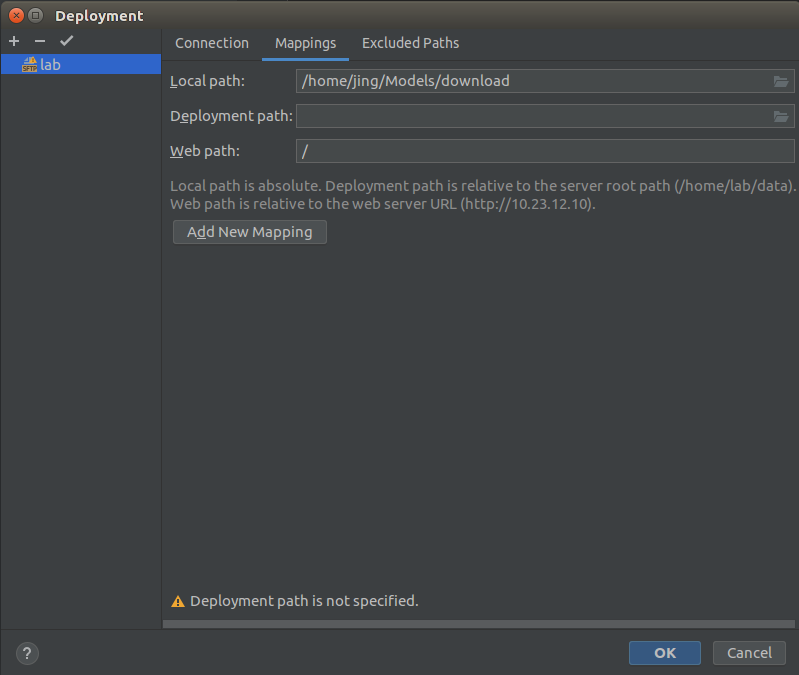Confirm dialog with OK button

[x=664, y=653]
